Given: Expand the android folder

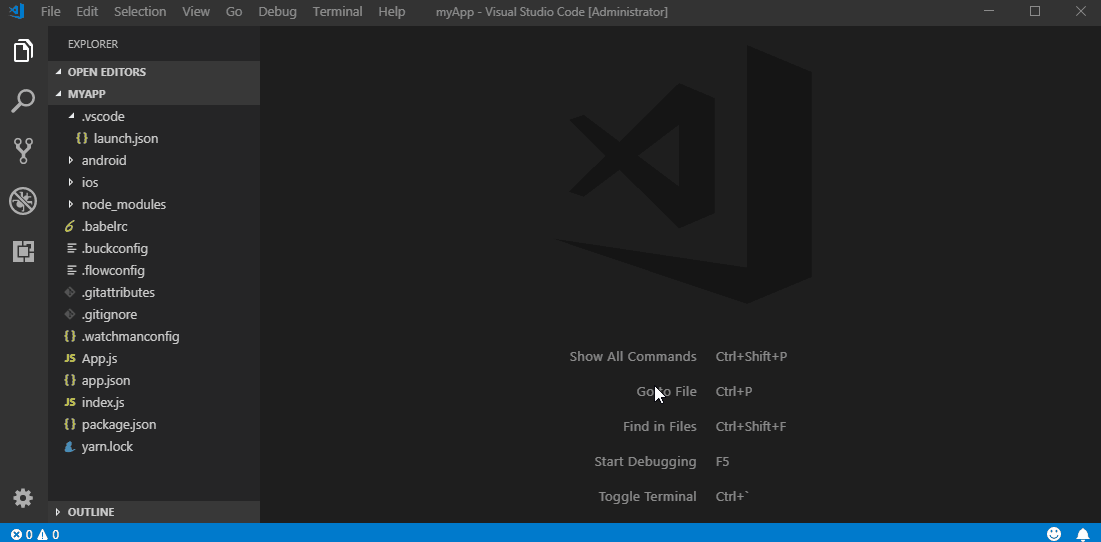Looking at the screenshot, I should coord(70,160).
